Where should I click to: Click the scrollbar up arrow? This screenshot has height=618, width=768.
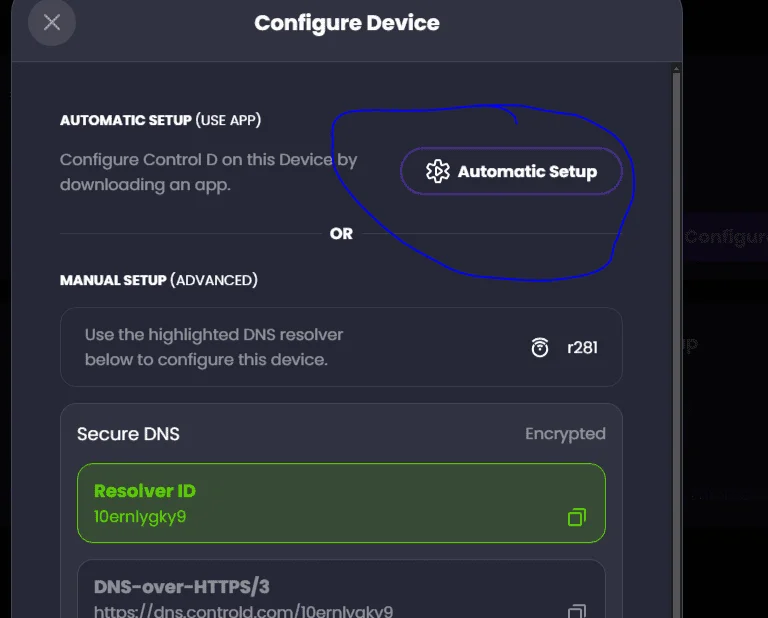[x=676, y=69]
